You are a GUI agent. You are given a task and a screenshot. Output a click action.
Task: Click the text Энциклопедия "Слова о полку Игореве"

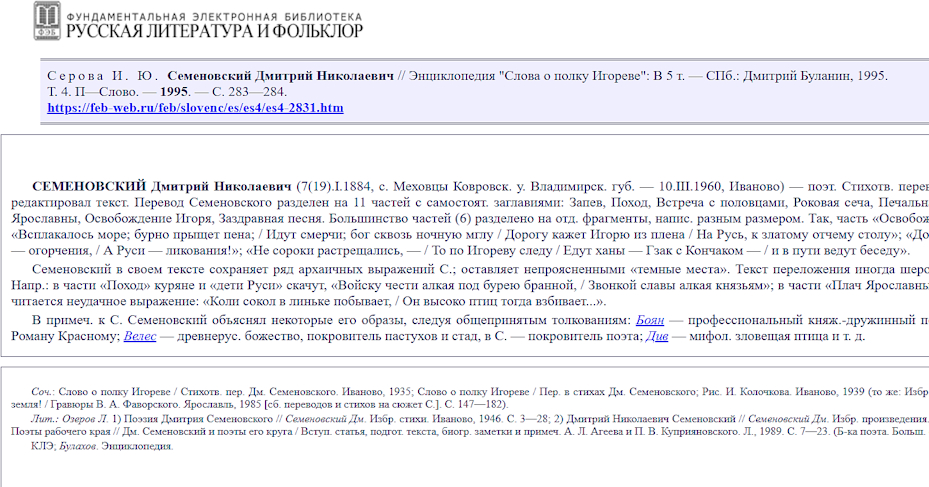527,76
